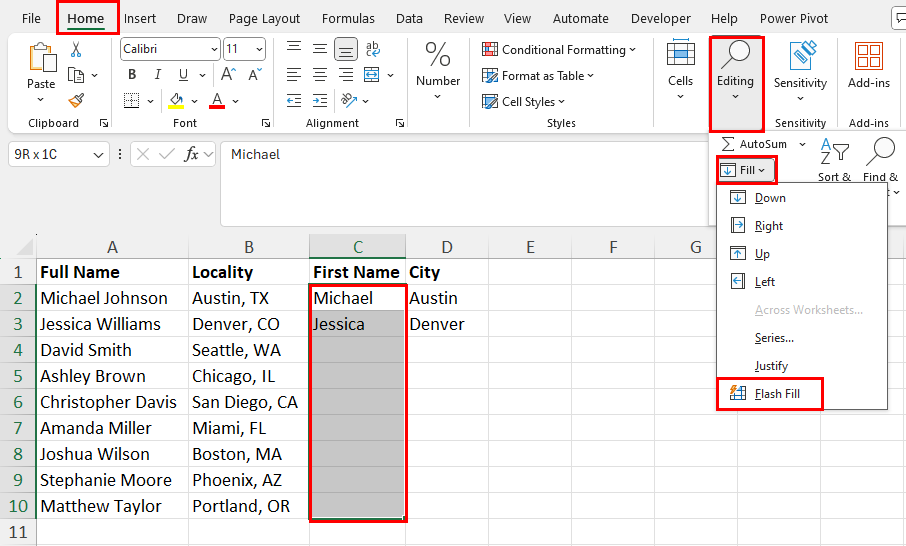This screenshot has width=906, height=546.
Task: Expand font color palette arrow
Action: pyautogui.click(x=236, y=101)
